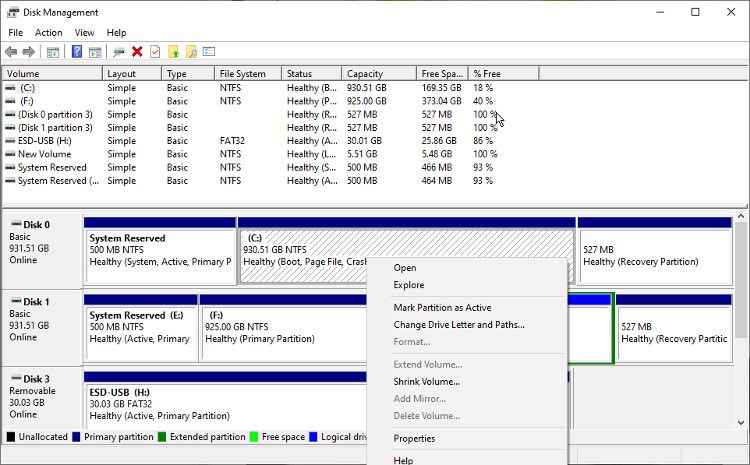Image resolution: width=750 pixels, height=465 pixels.
Task: Click the red X Delete toolbar icon
Action: pos(137,52)
